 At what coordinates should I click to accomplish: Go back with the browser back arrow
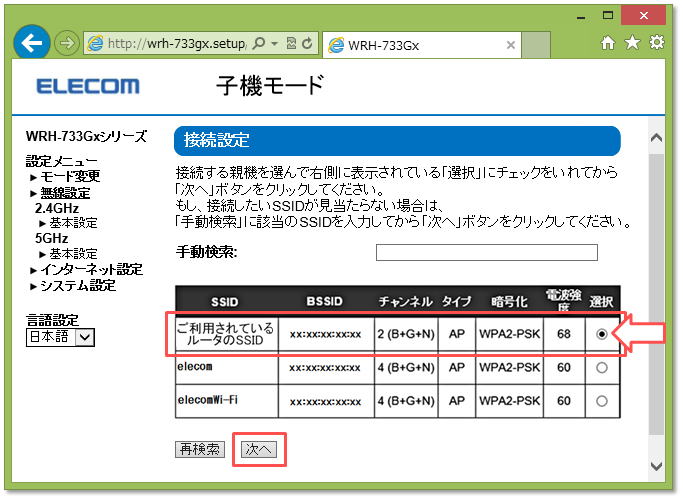pos(32,43)
